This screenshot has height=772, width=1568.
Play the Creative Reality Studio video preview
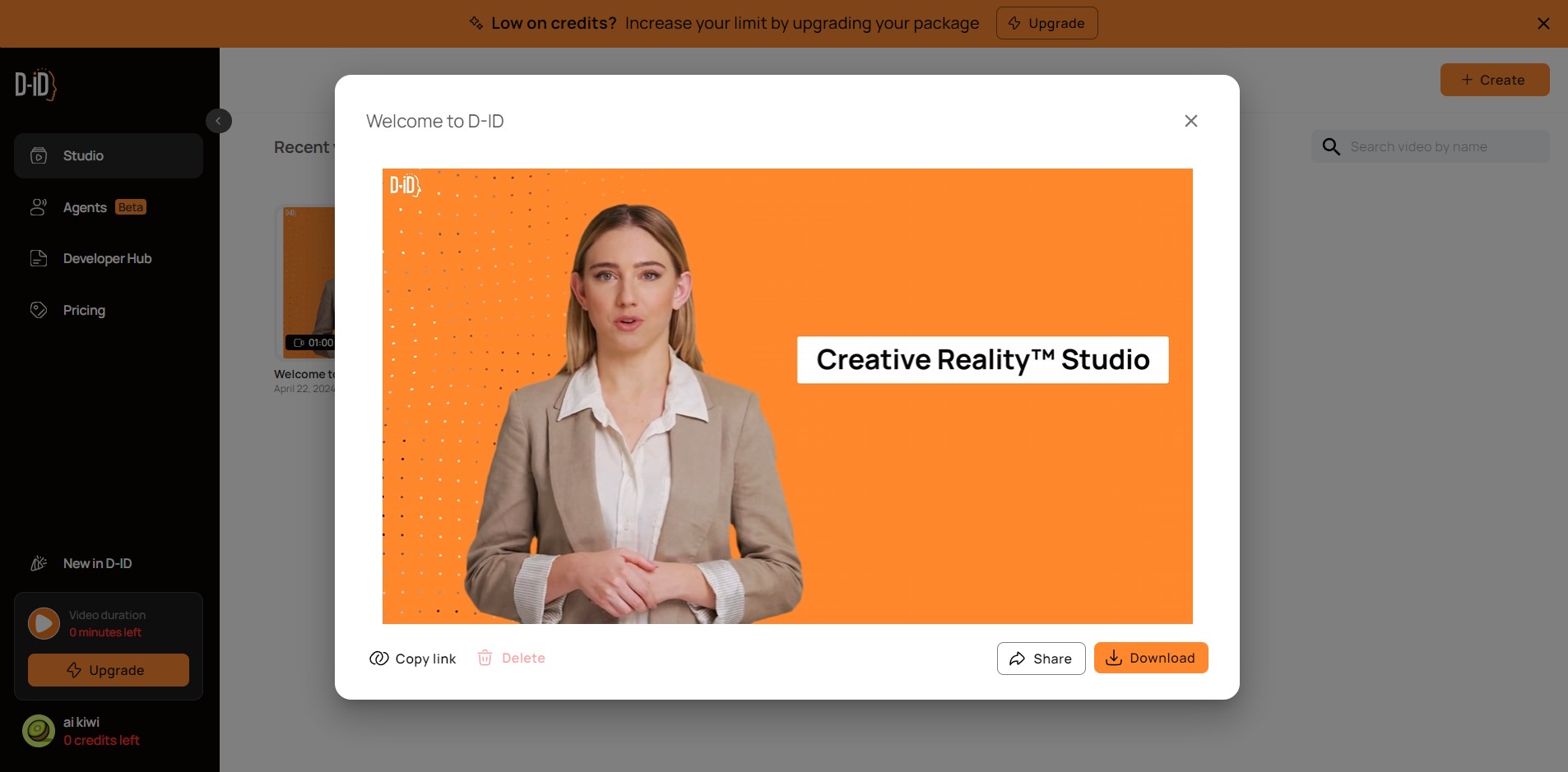pos(787,396)
